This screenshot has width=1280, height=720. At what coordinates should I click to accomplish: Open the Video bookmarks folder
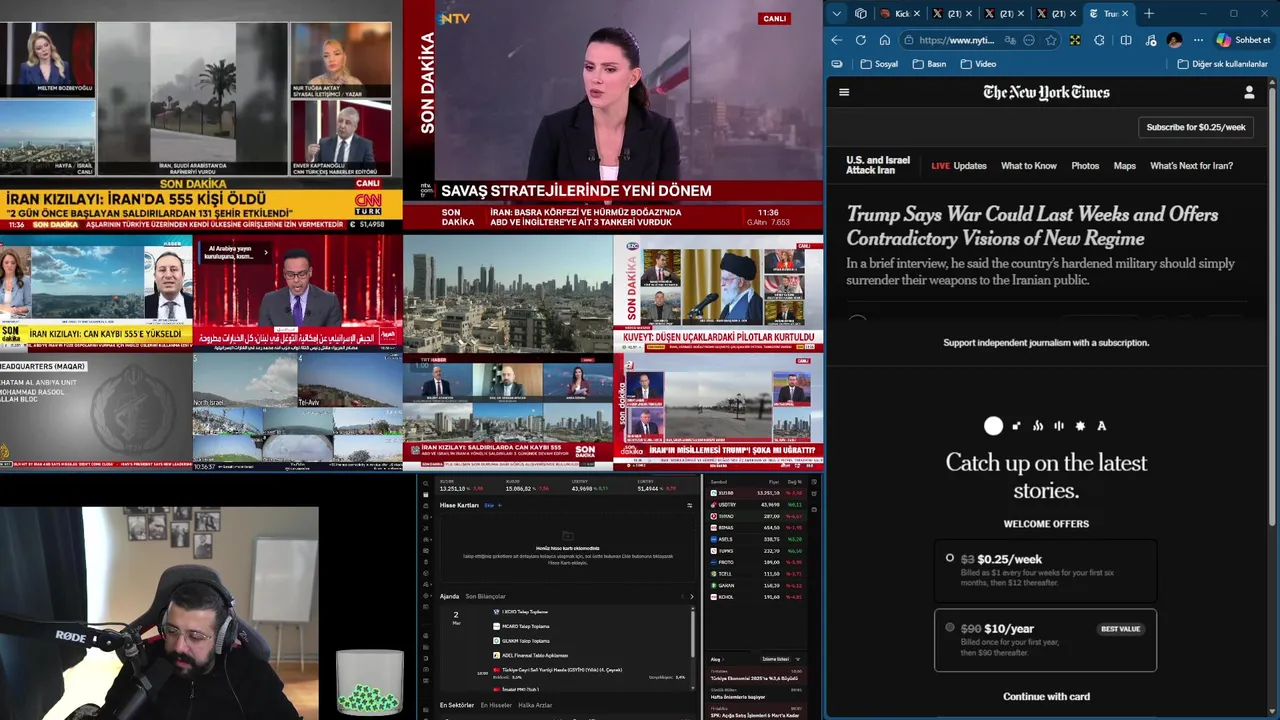tap(978, 64)
